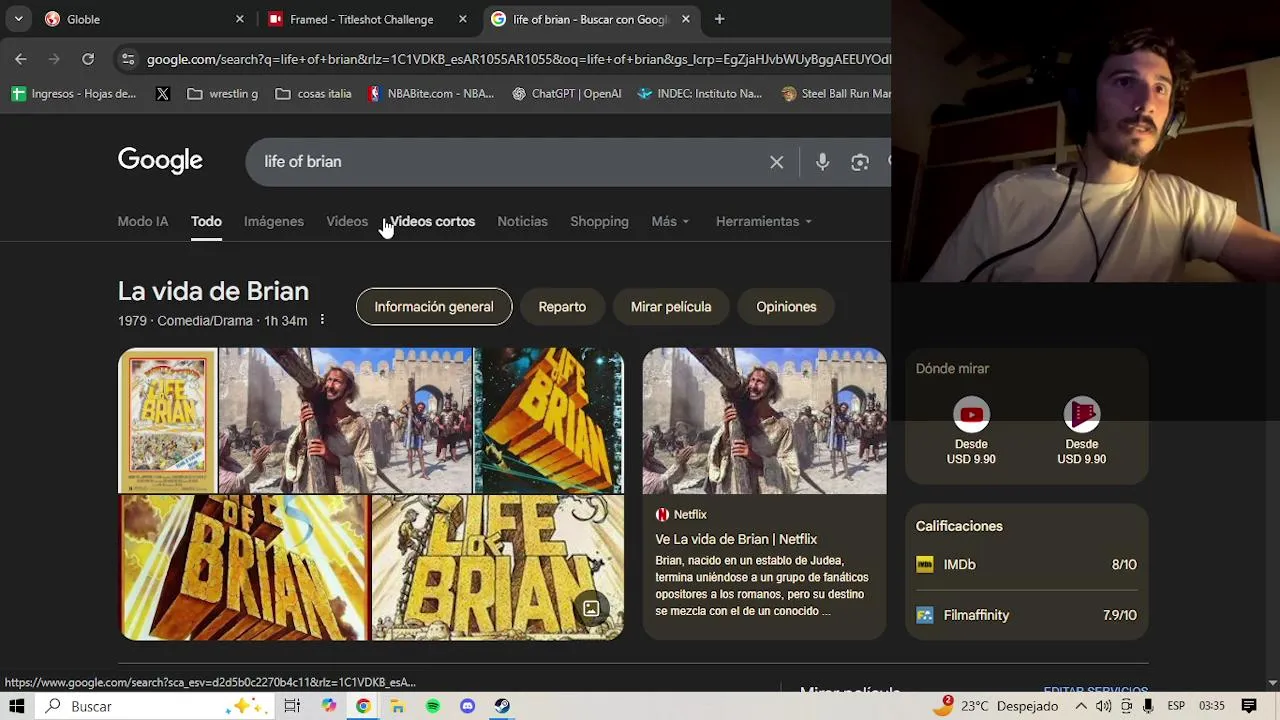Select the Reparto chip
The height and width of the screenshot is (720, 1280).
(x=562, y=307)
